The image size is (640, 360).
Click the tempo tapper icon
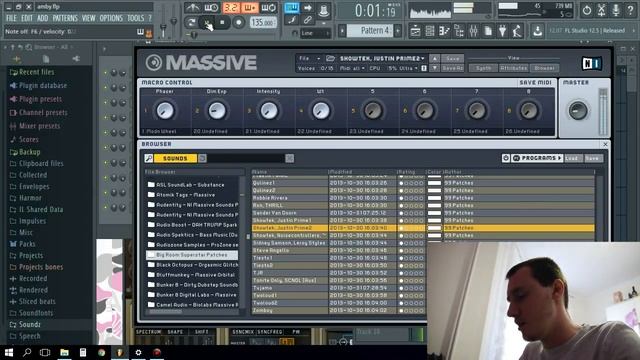[517, 31]
